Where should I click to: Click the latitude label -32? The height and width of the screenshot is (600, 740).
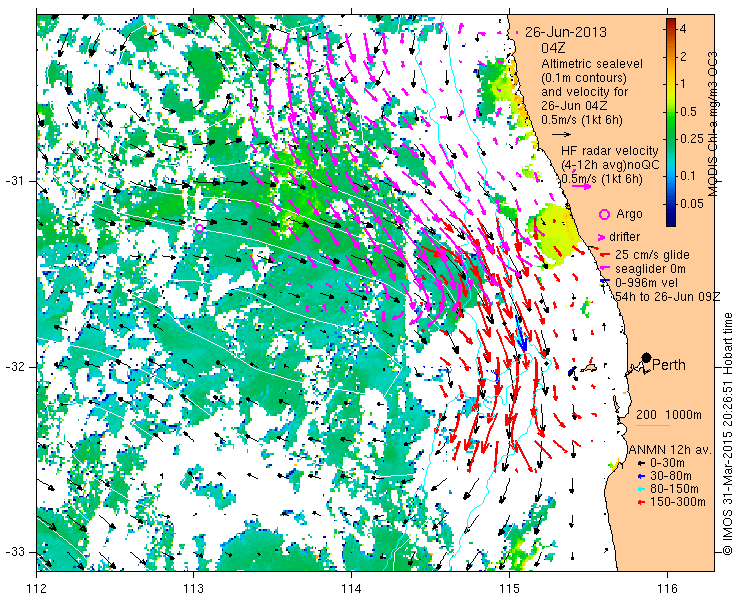pyautogui.click(x=15, y=366)
